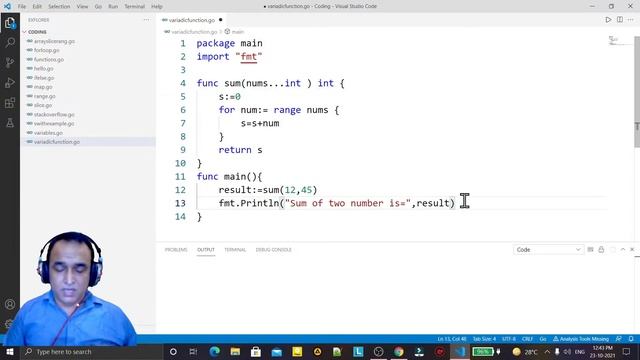
Task: Open arrayslicerang.go in the Explorer
Action: pos(54,41)
